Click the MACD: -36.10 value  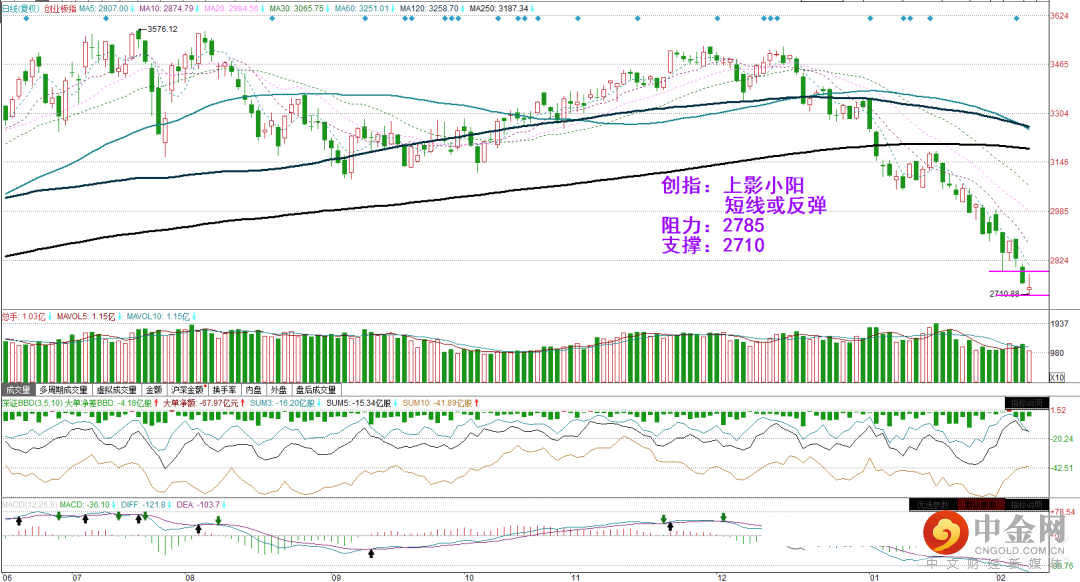tap(85, 505)
